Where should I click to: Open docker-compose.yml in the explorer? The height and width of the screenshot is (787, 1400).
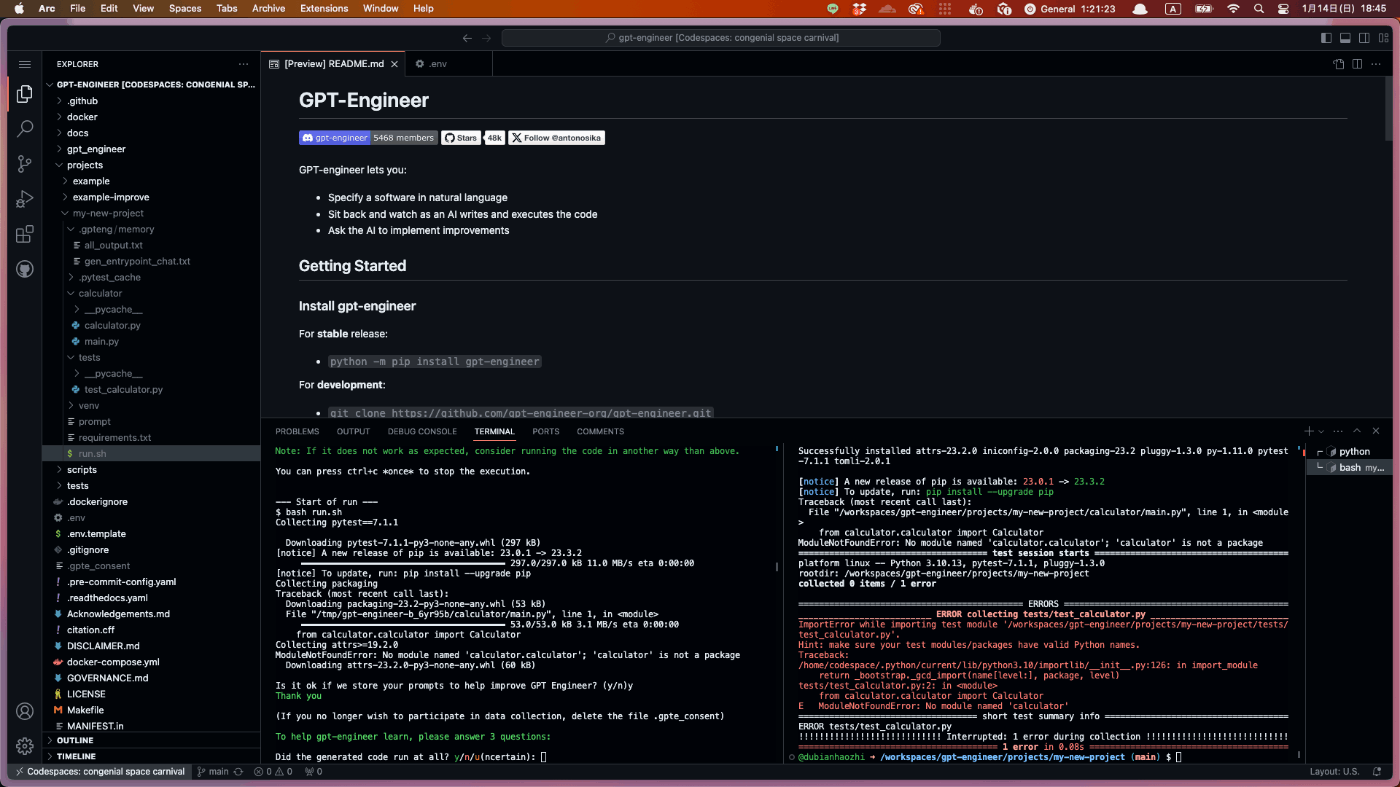tap(113, 662)
